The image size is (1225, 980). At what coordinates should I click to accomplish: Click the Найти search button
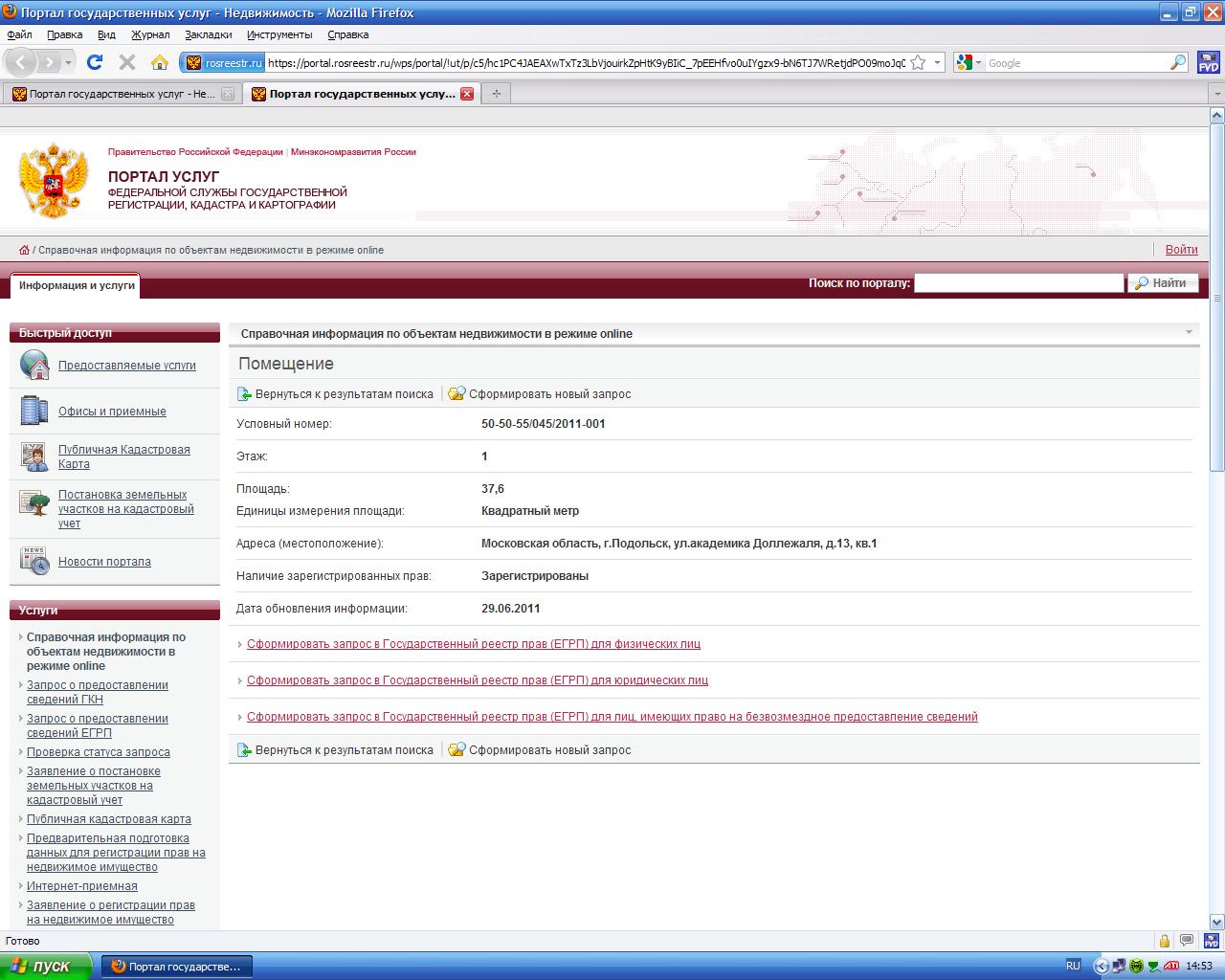(1163, 283)
